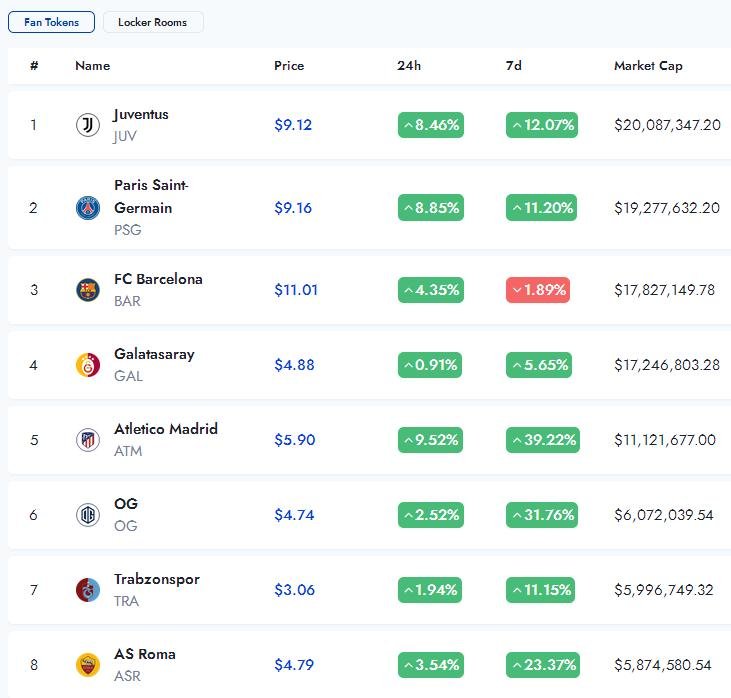
Task: Click Galatasaray market cap $17,246,803.28
Action: tap(667, 365)
